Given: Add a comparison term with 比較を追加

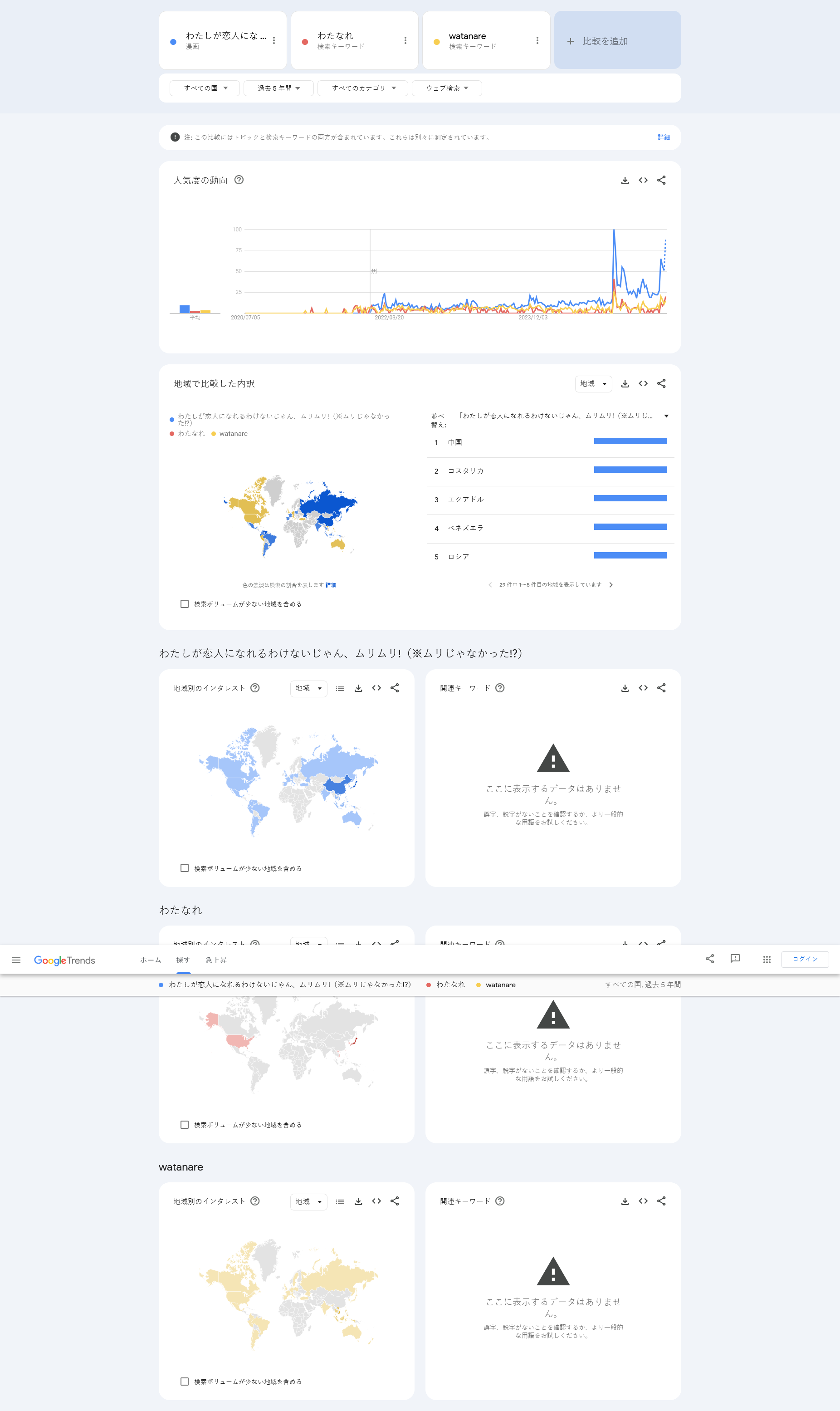Looking at the screenshot, I should click(x=617, y=41).
